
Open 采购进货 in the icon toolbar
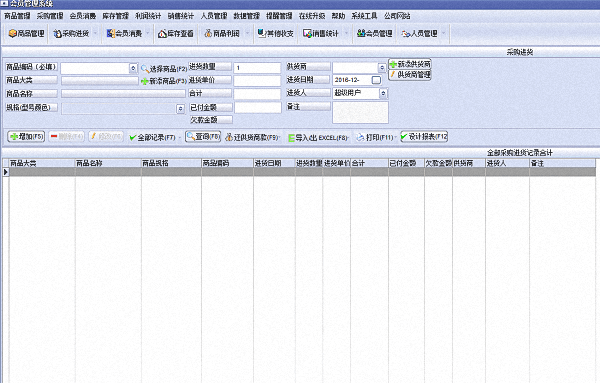pos(71,34)
